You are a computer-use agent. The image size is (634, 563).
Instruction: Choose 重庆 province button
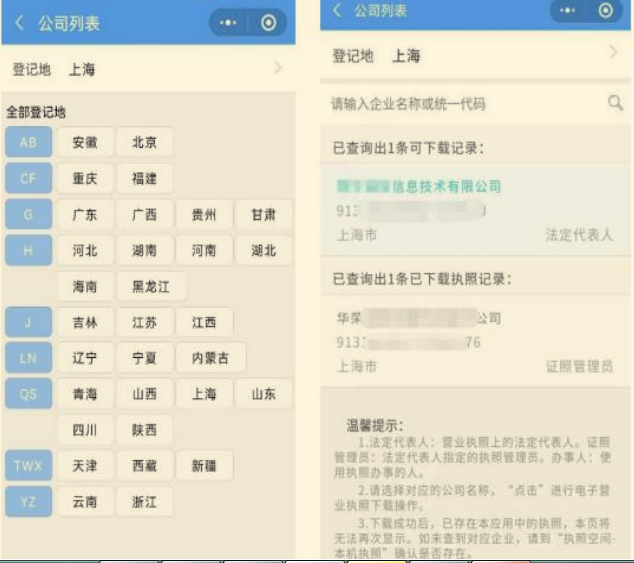pos(85,178)
